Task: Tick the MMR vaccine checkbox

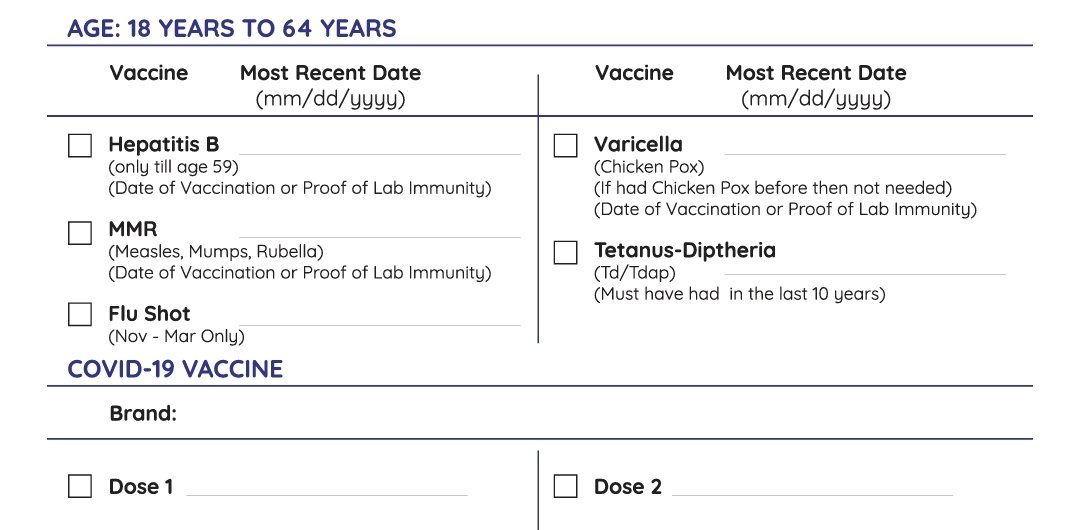Action: (x=80, y=233)
